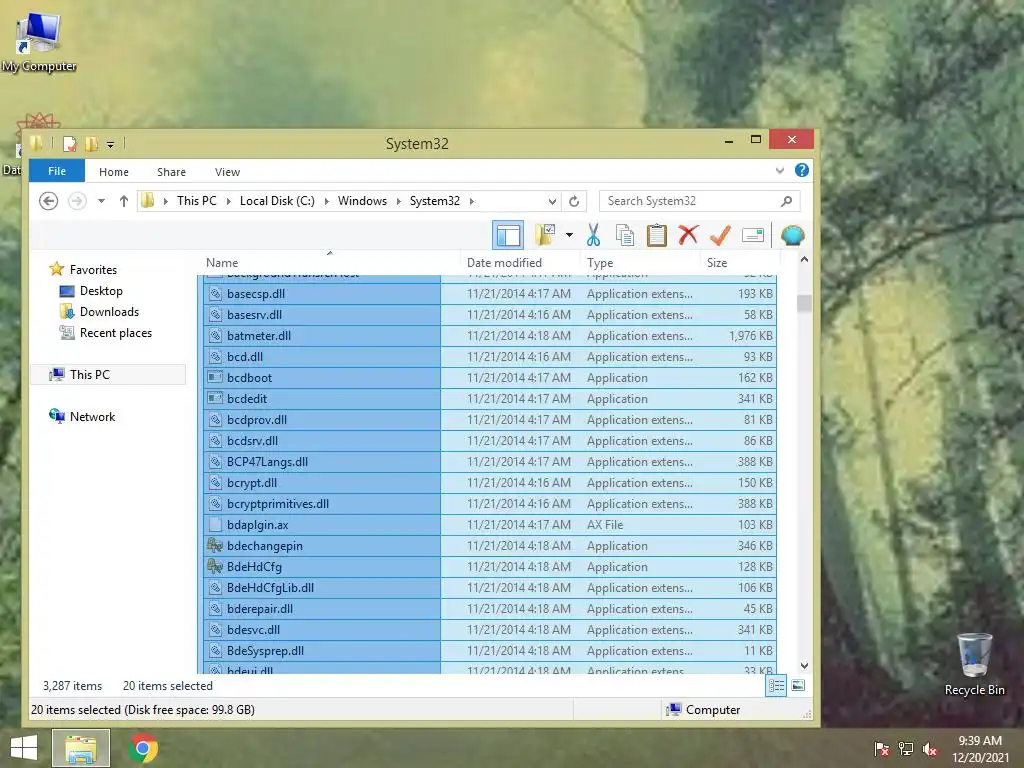Viewport: 1024px width, 768px height.
Task: Go forward with the Forward arrow
Action: 77,200
